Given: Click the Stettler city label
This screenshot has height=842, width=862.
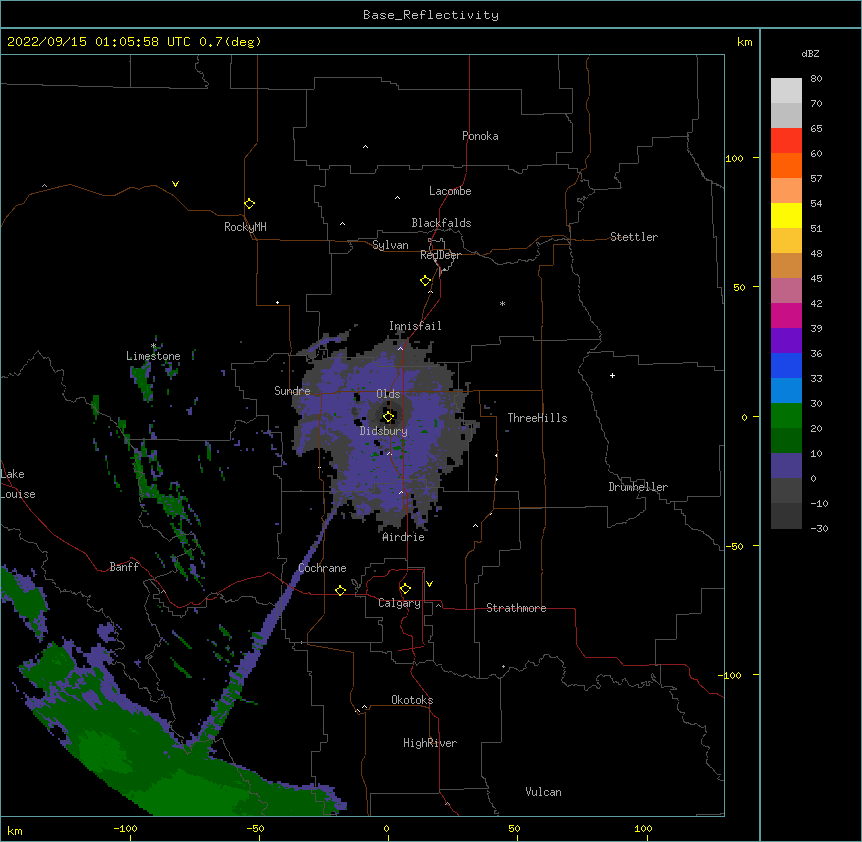Looking at the screenshot, I should click(633, 237).
